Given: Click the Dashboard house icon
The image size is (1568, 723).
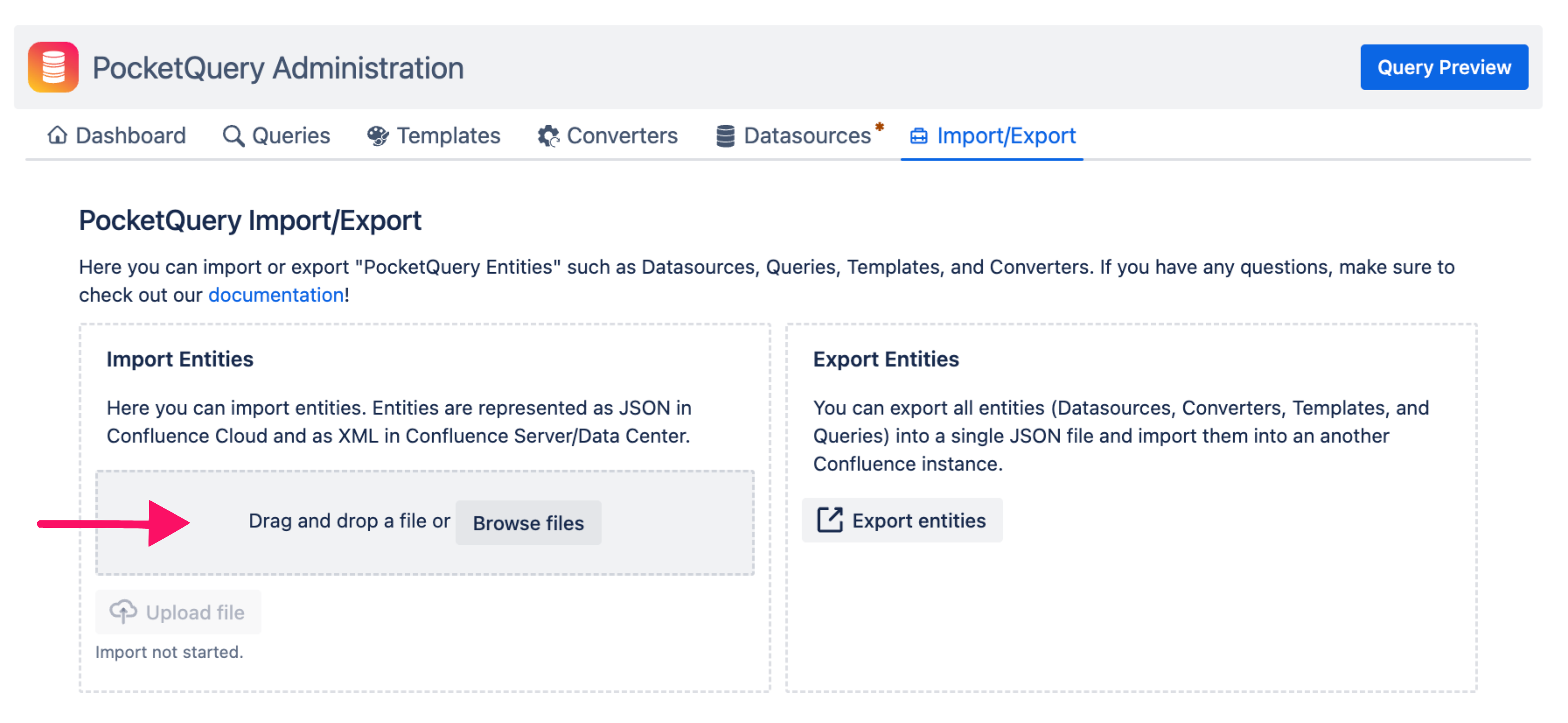Looking at the screenshot, I should coord(57,135).
